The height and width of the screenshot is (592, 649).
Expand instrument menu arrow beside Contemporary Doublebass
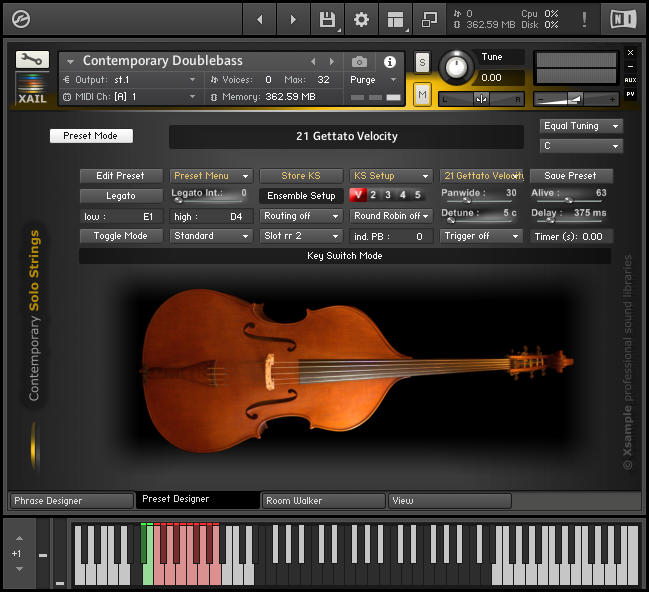click(x=71, y=62)
